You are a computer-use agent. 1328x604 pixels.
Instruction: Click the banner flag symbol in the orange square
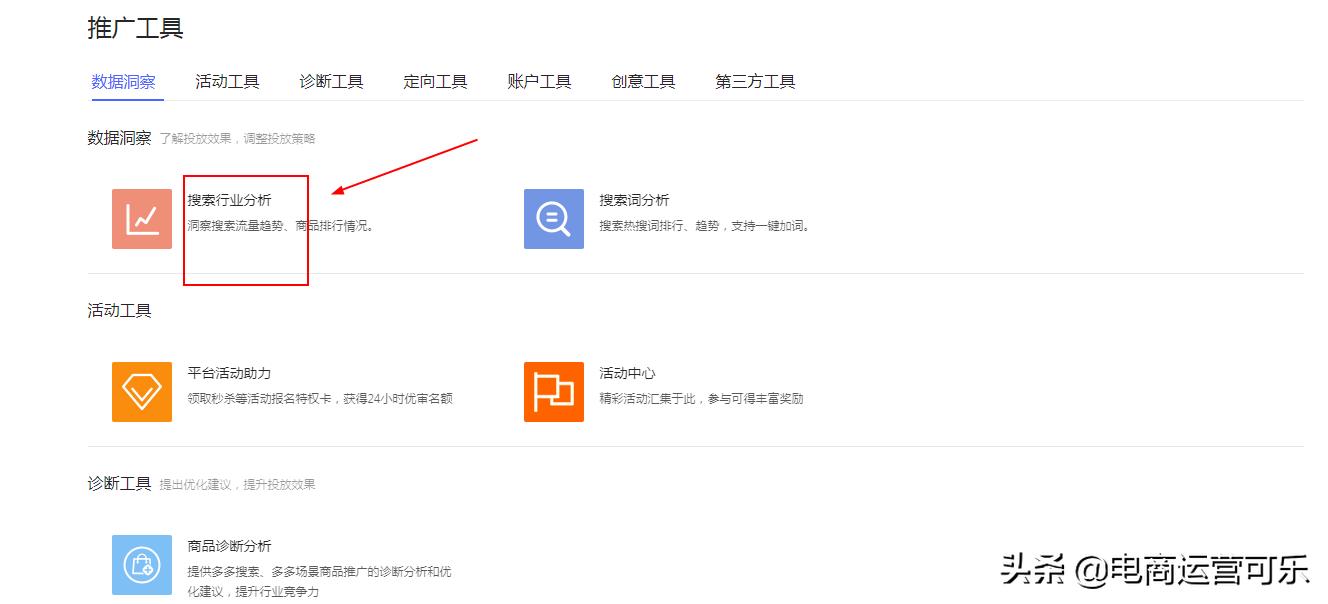[553, 390]
